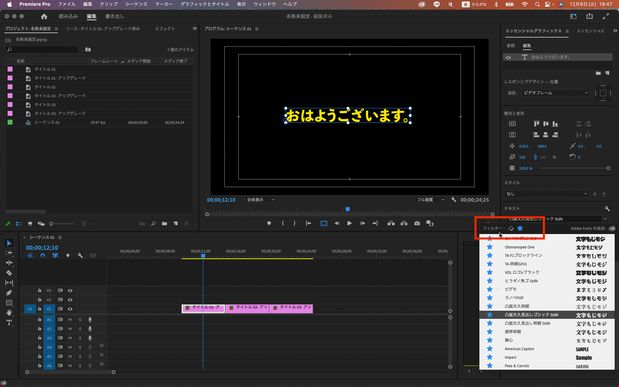Solo audio track A1
Screen dimensions: 619x387
coord(80,319)
